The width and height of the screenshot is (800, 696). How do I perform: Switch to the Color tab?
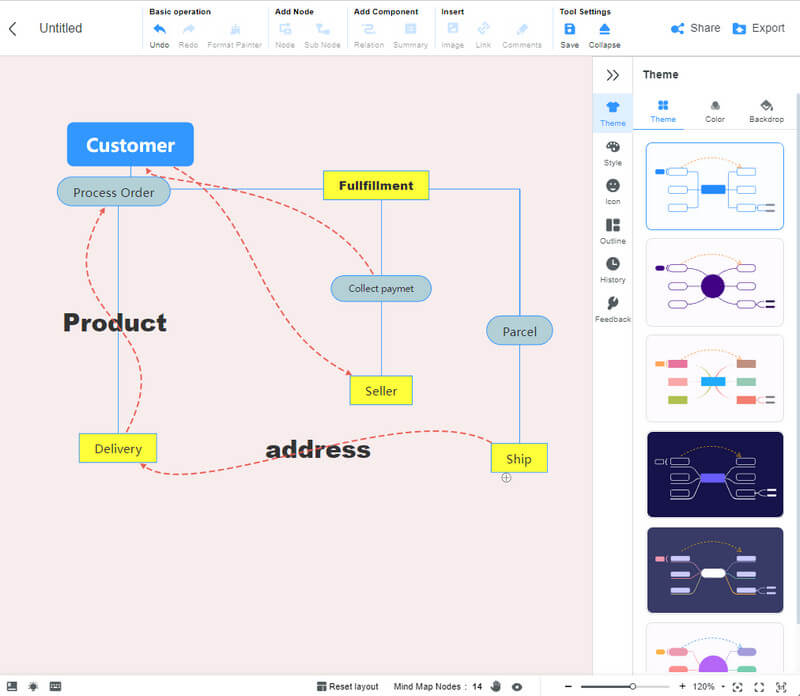pyautogui.click(x=714, y=110)
